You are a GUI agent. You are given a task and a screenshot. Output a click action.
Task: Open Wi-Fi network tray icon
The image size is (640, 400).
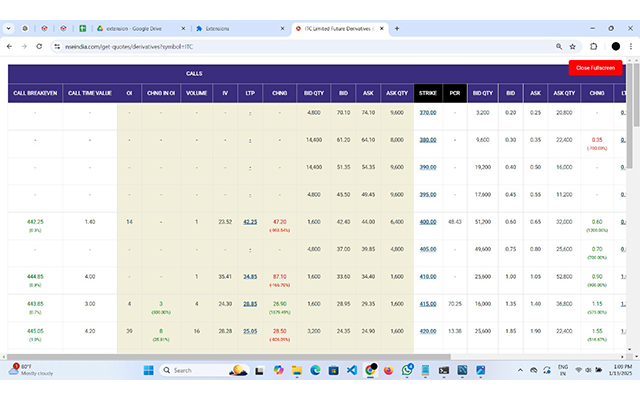(x=578, y=370)
